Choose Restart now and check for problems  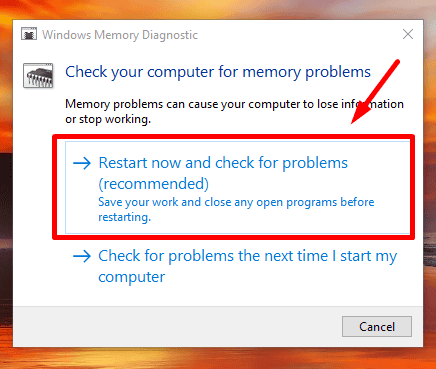tap(238, 187)
